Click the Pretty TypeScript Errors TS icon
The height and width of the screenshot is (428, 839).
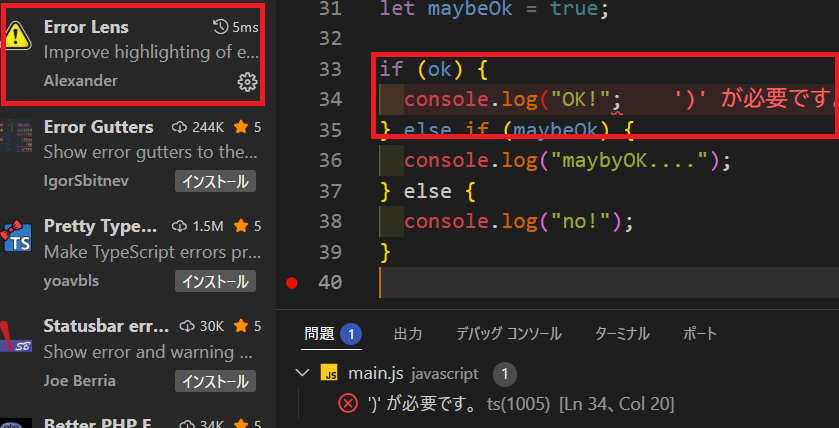[16, 235]
